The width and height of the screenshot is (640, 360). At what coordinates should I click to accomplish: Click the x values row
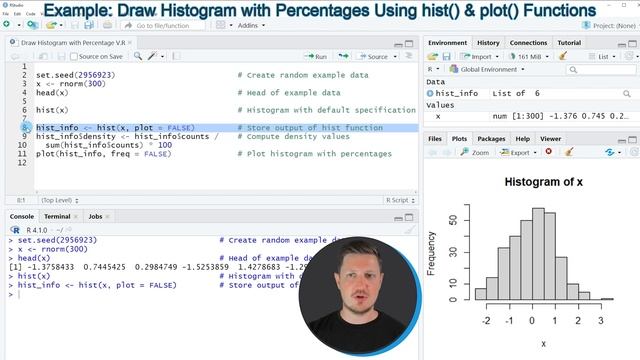(x=530, y=116)
